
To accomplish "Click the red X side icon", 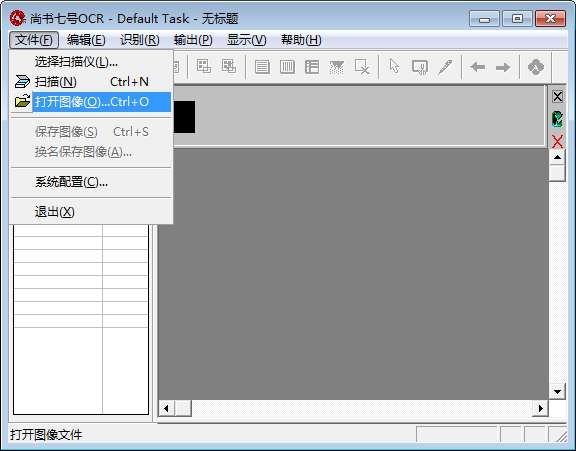I will [x=557, y=141].
